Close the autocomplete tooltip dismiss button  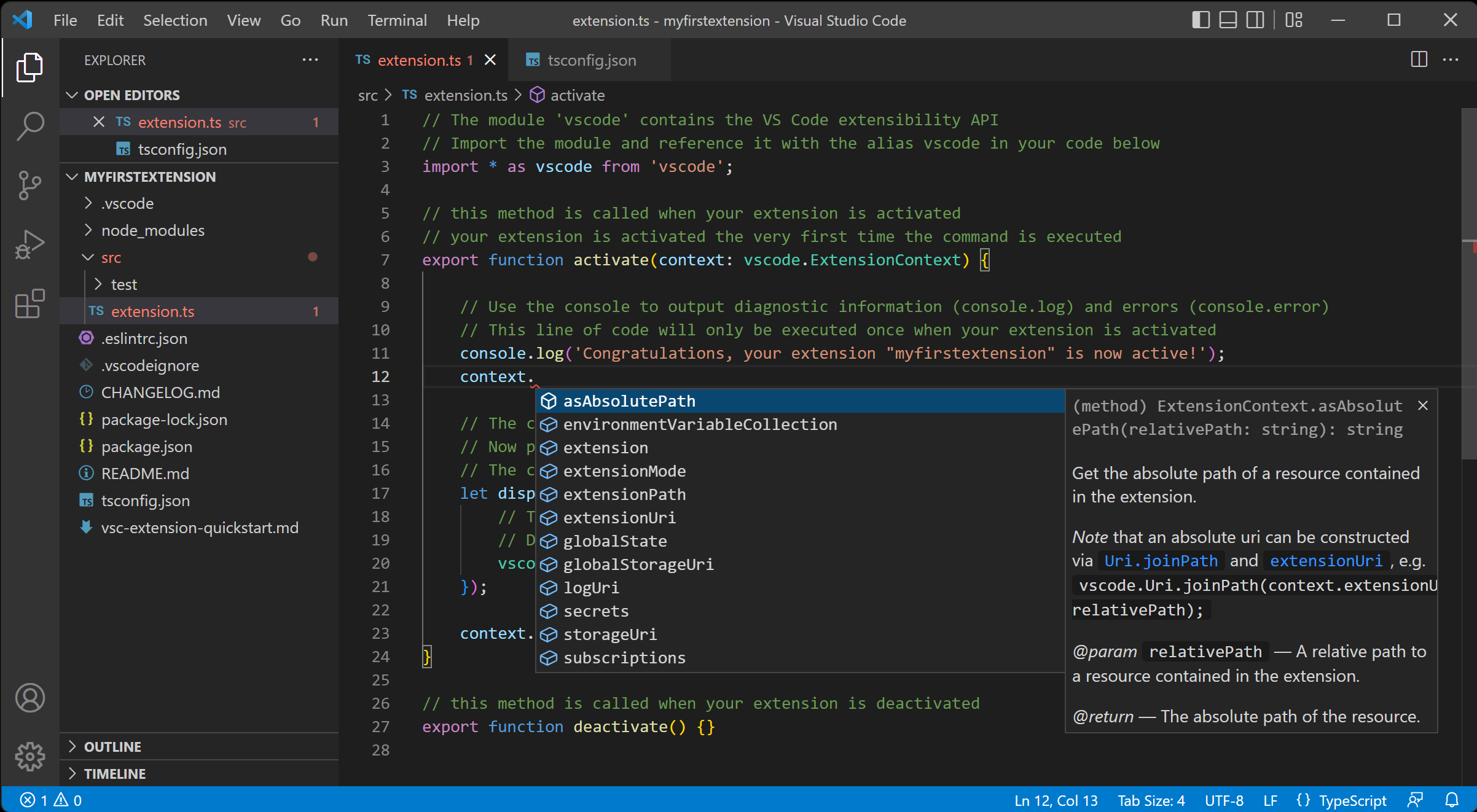1423,405
